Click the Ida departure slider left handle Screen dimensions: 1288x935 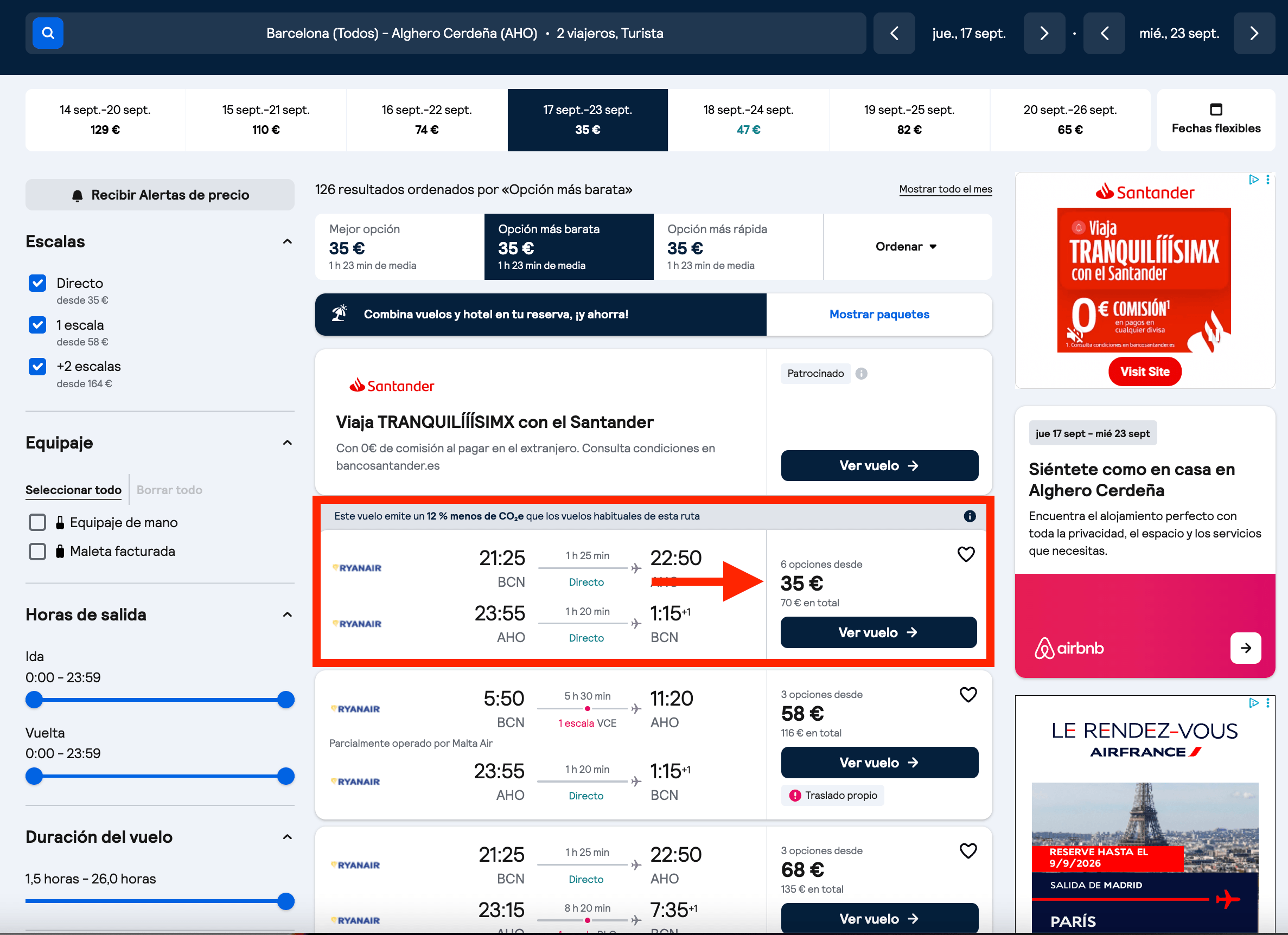(34, 700)
